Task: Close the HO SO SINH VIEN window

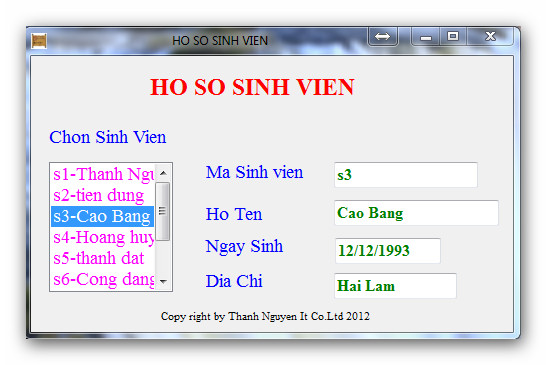Action: [490, 36]
